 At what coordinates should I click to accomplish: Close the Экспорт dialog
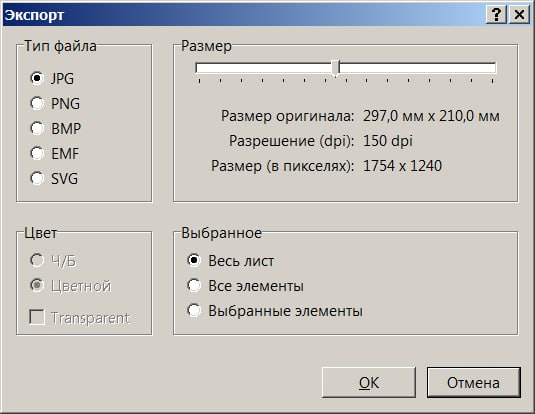point(519,15)
